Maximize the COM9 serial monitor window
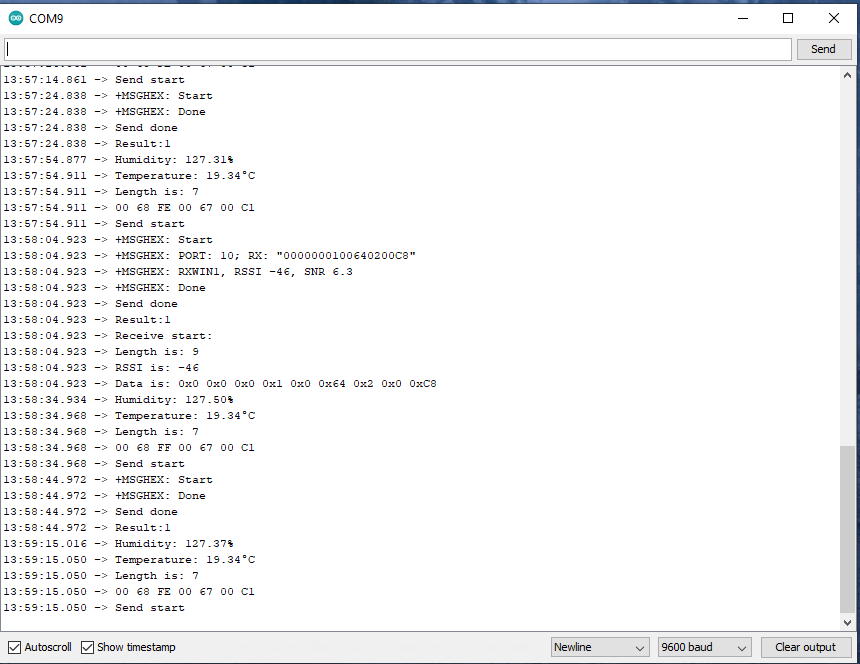Viewport: 860px width, 664px height. click(788, 18)
